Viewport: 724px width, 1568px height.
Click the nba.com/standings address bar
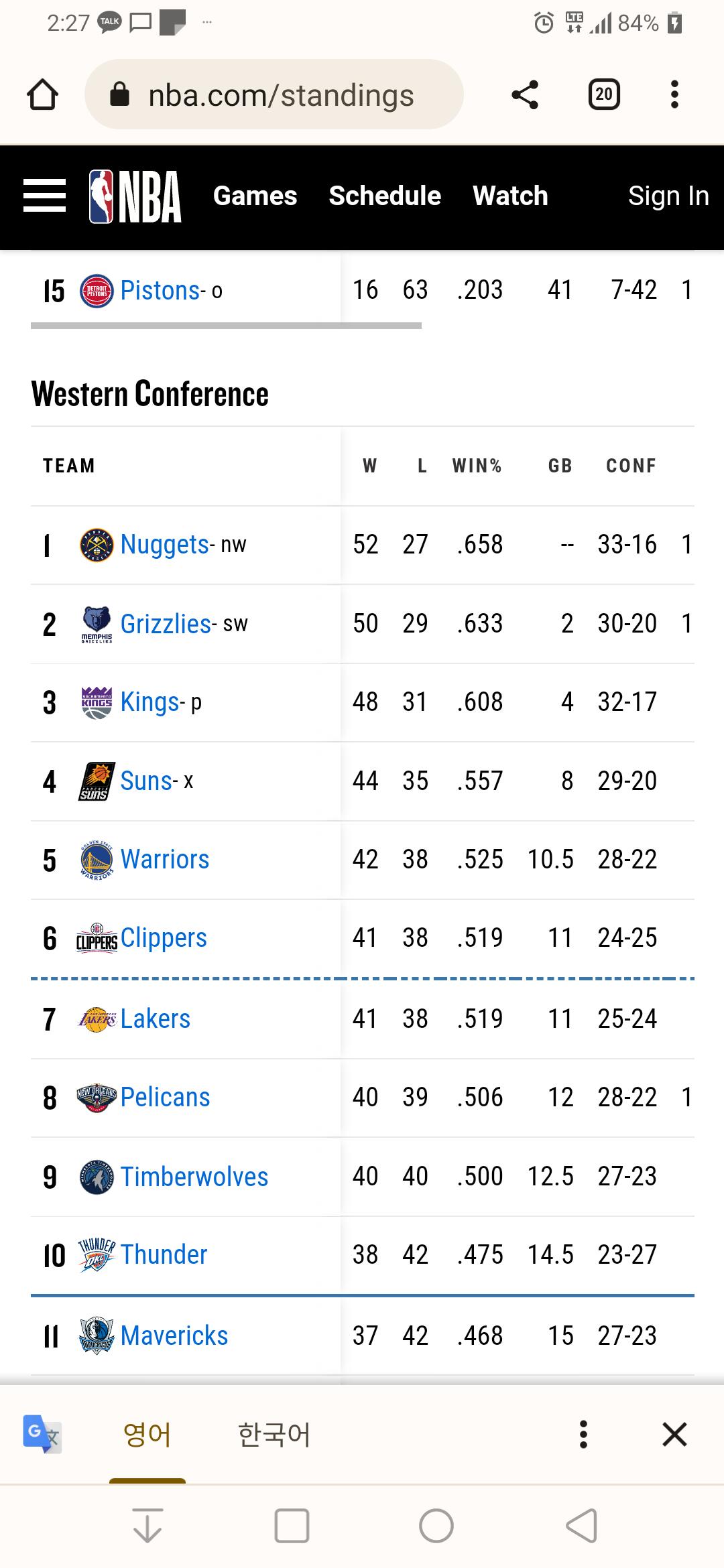click(x=274, y=94)
